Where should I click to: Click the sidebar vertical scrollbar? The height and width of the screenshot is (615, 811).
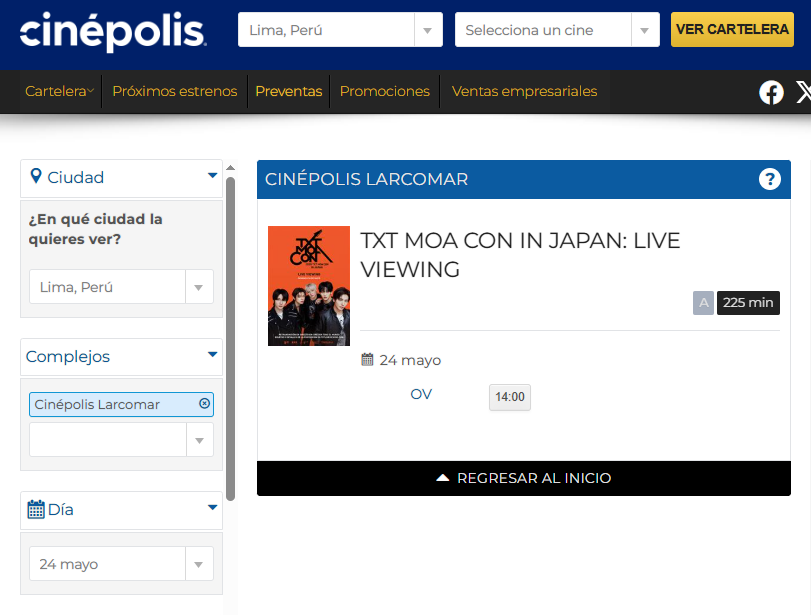pos(231,339)
